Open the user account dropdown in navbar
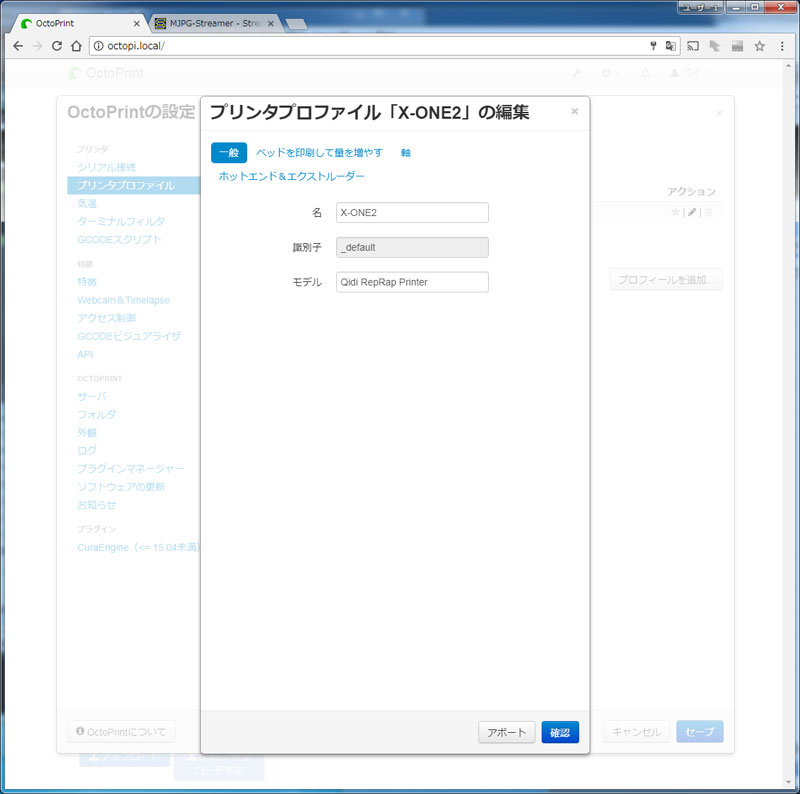 [689, 73]
